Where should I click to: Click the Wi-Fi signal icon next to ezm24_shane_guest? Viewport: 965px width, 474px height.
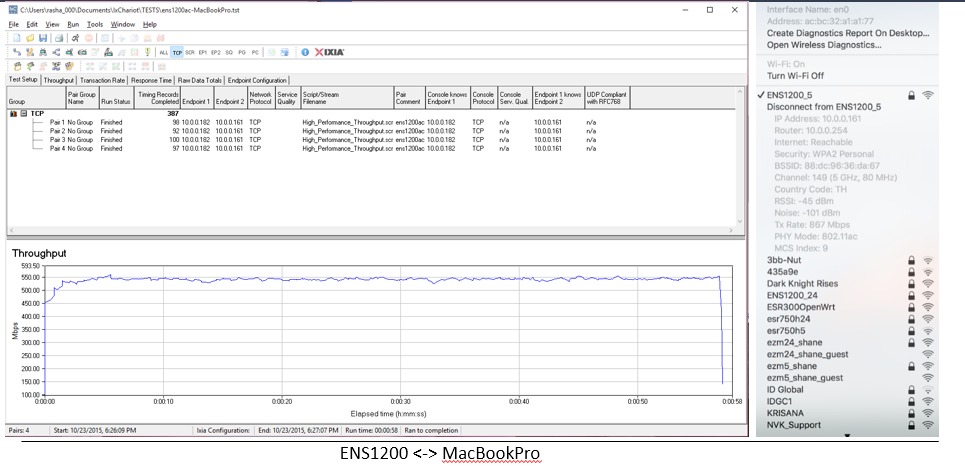(x=928, y=354)
